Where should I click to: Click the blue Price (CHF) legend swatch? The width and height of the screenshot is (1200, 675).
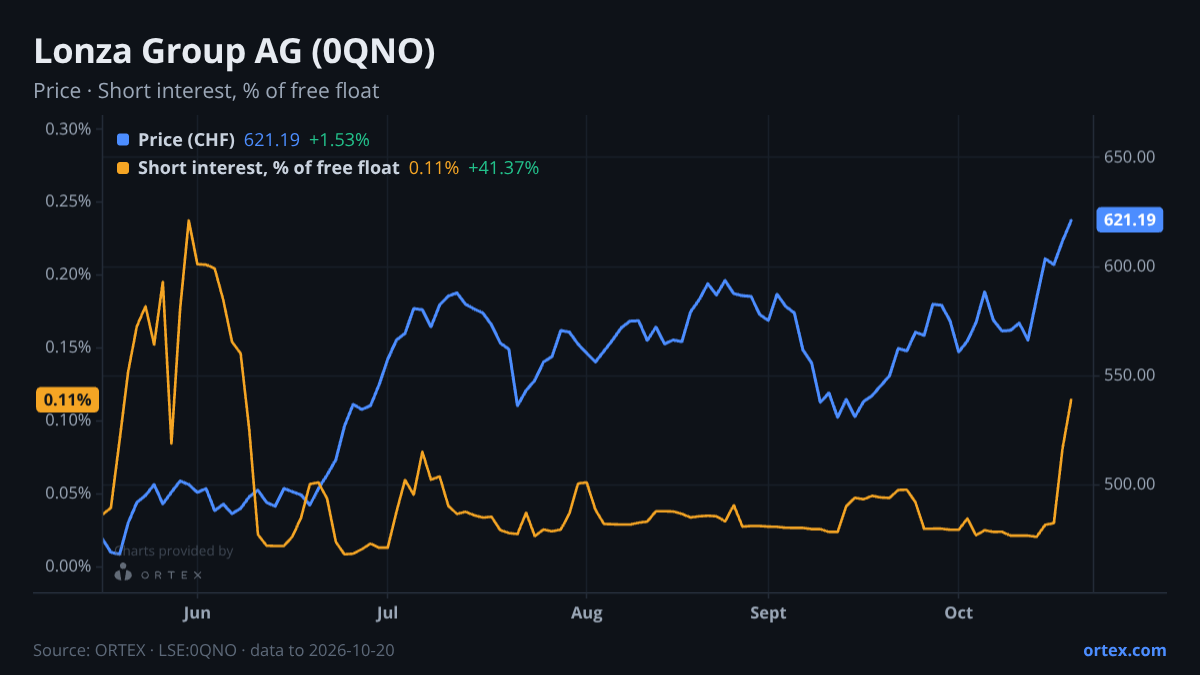pyautogui.click(x=123, y=140)
